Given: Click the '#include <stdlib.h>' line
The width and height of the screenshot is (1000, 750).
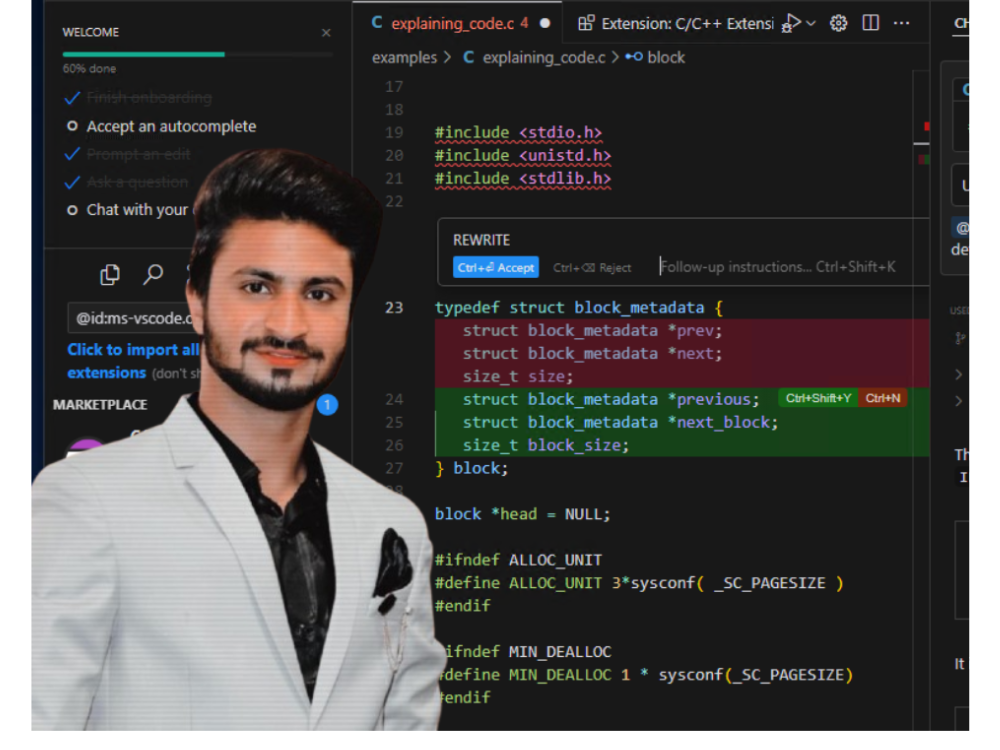Looking at the screenshot, I should 523,179.
